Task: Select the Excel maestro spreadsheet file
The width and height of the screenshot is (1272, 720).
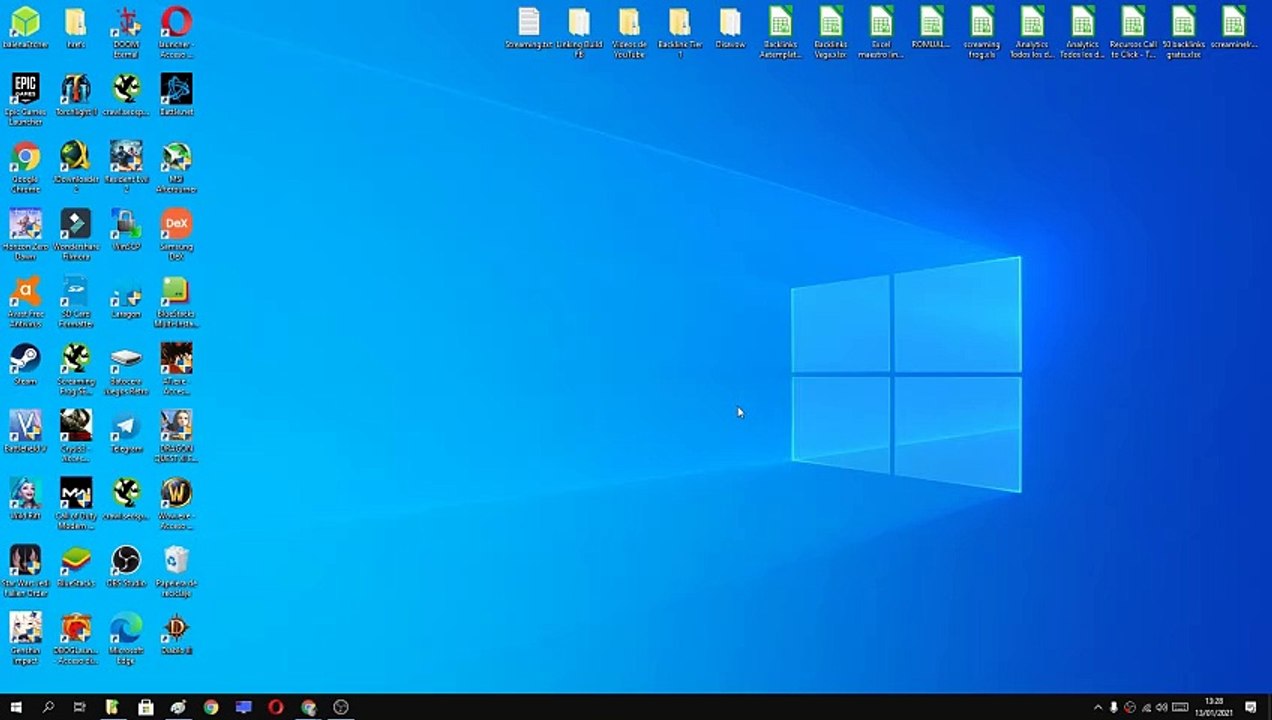Action: [x=881, y=33]
